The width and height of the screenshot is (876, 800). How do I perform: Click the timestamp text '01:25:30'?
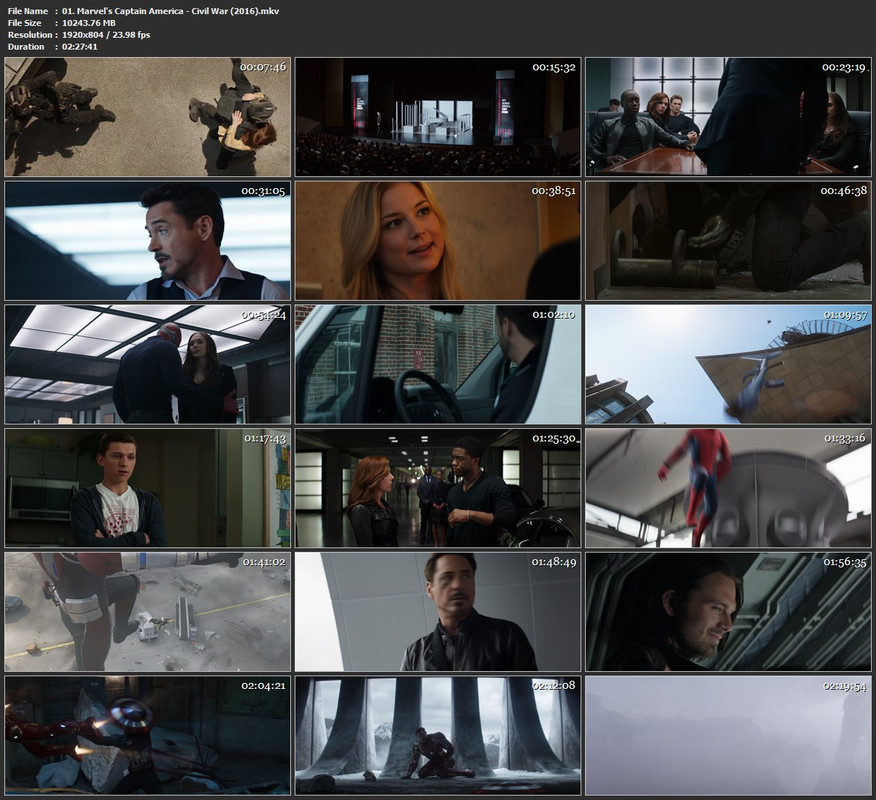(554, 439)
